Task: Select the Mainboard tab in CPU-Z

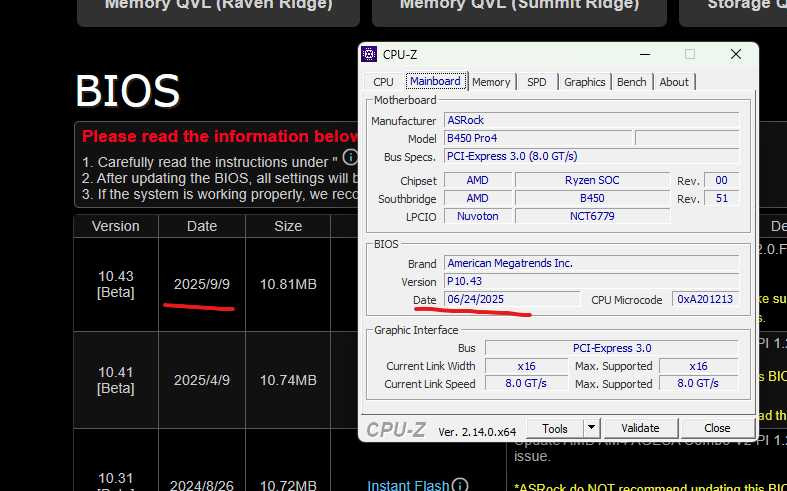Action: [435, 81]
